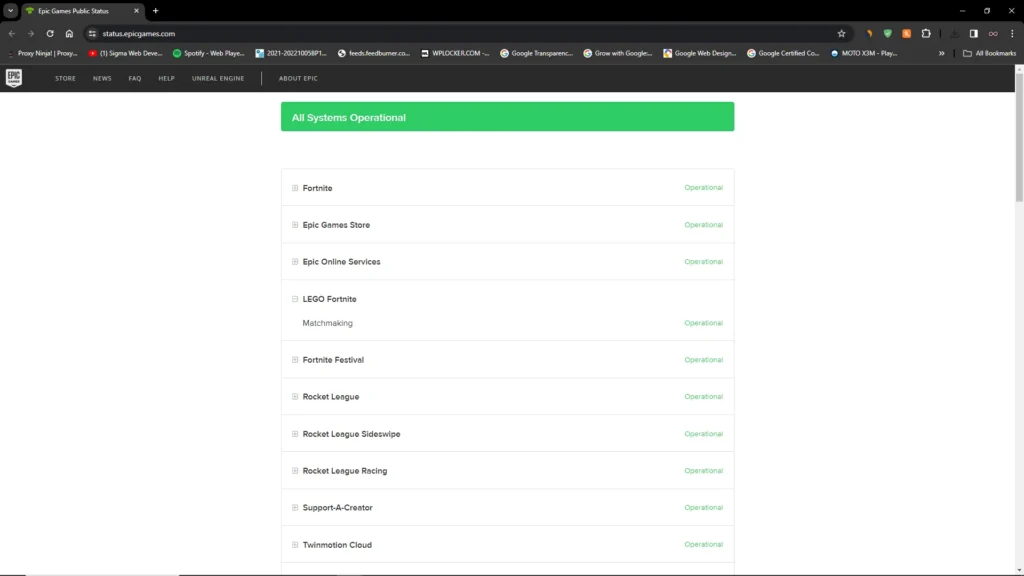1024x576 pixels.
Task: Open the WPLOCKER.COM bookmark
Action: click(455, 53)
